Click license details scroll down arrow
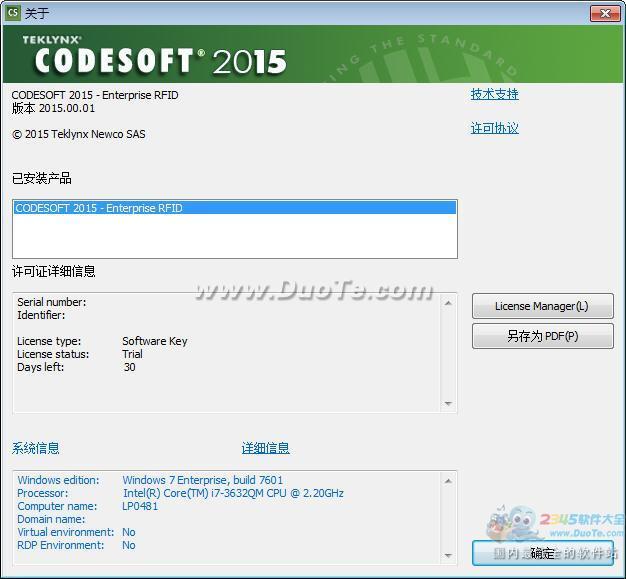Screen dimensions: 626x579 (x=448, y=404)
